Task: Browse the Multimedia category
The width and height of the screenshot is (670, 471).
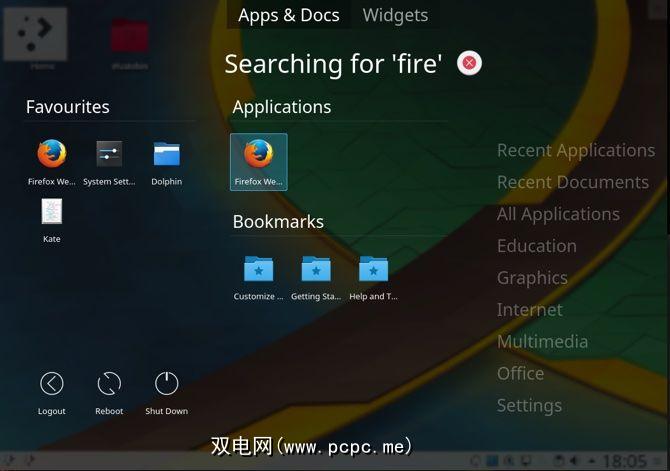Action: [542, 342]
